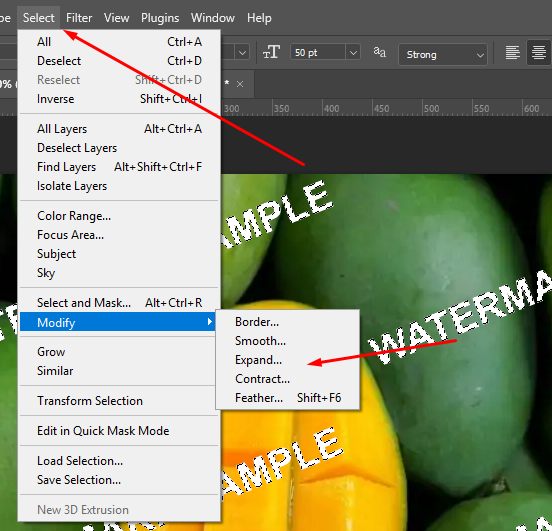
Task: Choose Subject selection
Action: tap(120, 254)
